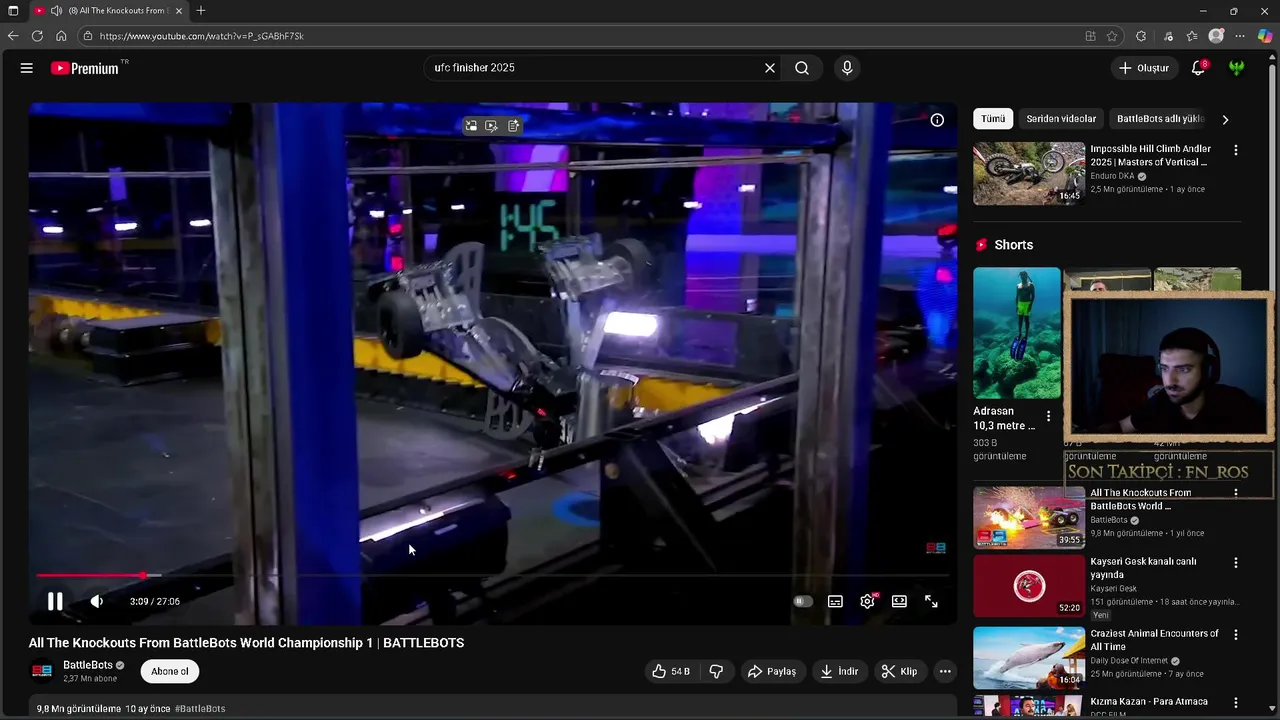Click the address bar URL
The image size is (1280, 720).
click(x=202, y=36)
